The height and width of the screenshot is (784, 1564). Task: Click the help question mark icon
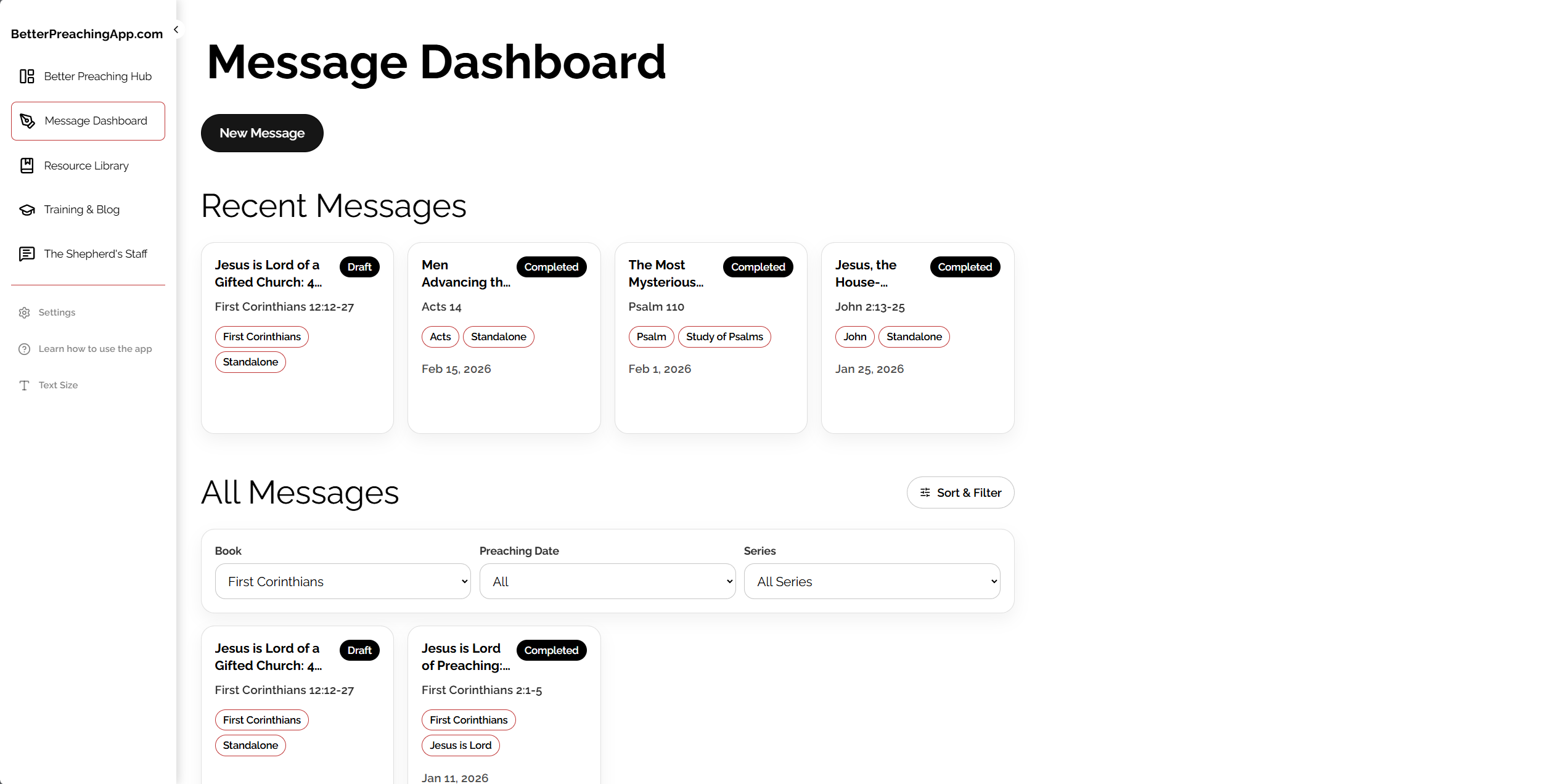click(24, 349)
